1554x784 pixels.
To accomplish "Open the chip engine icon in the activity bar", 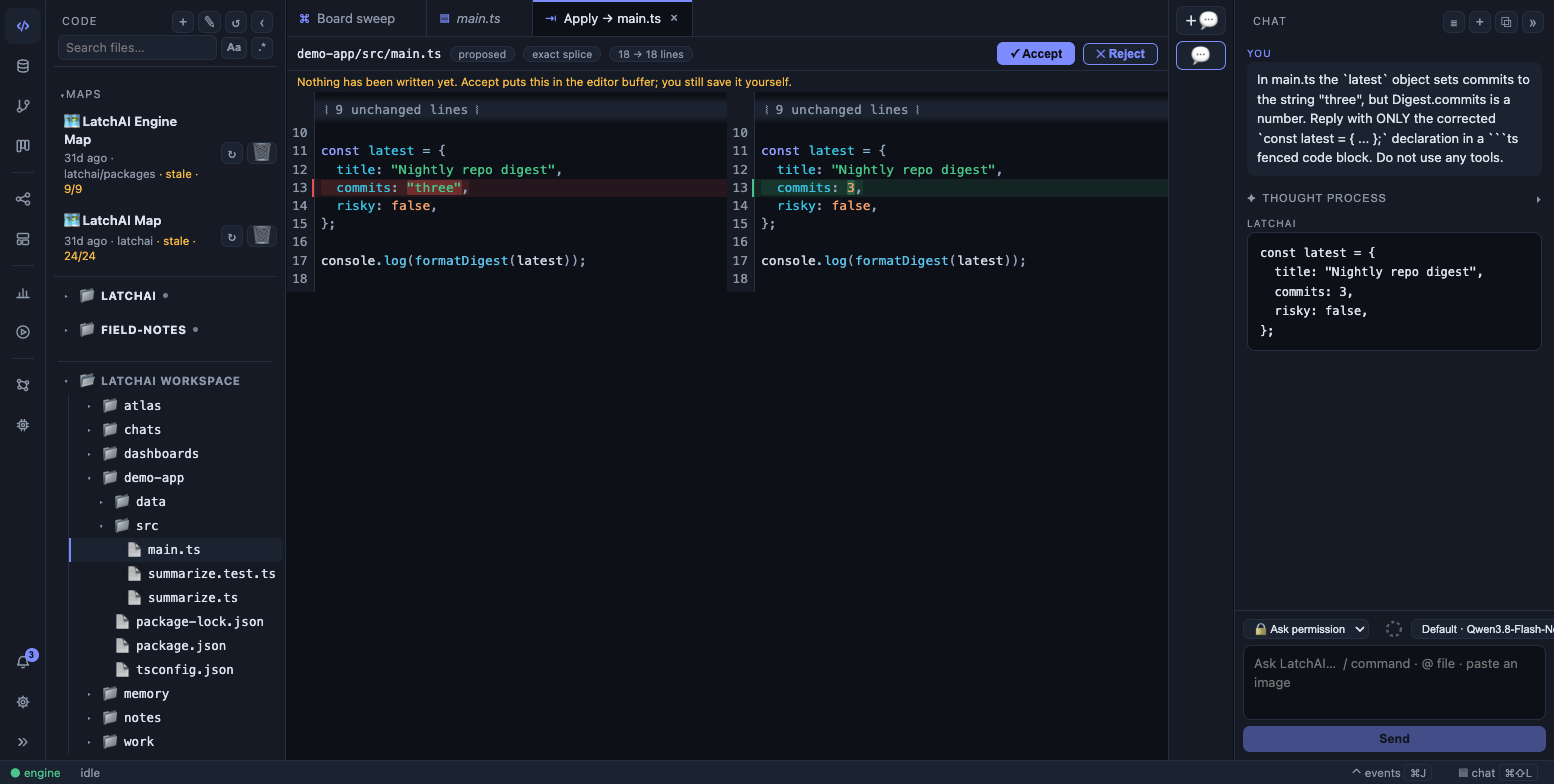I will tap(23, 425).
